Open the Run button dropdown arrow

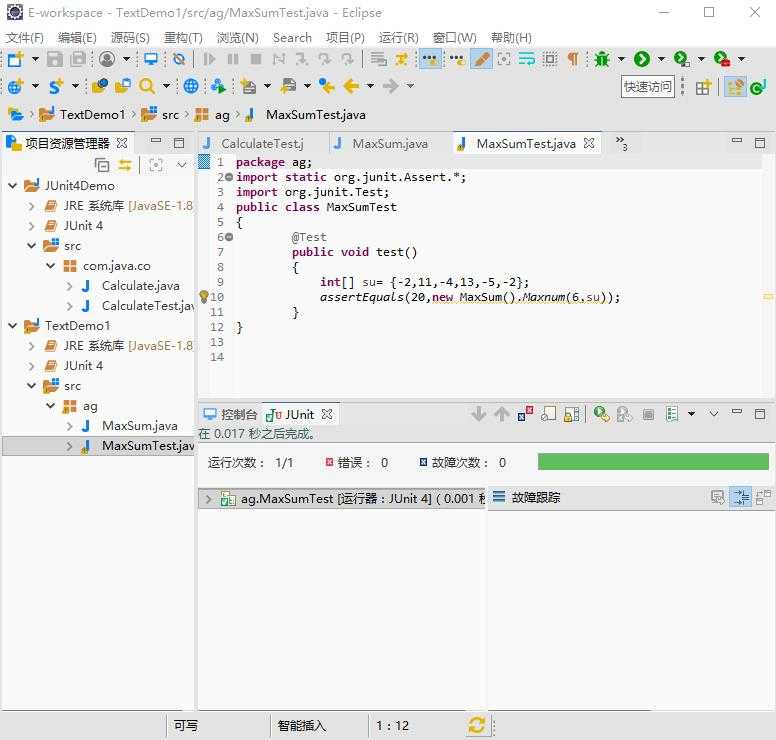point(661,59)
